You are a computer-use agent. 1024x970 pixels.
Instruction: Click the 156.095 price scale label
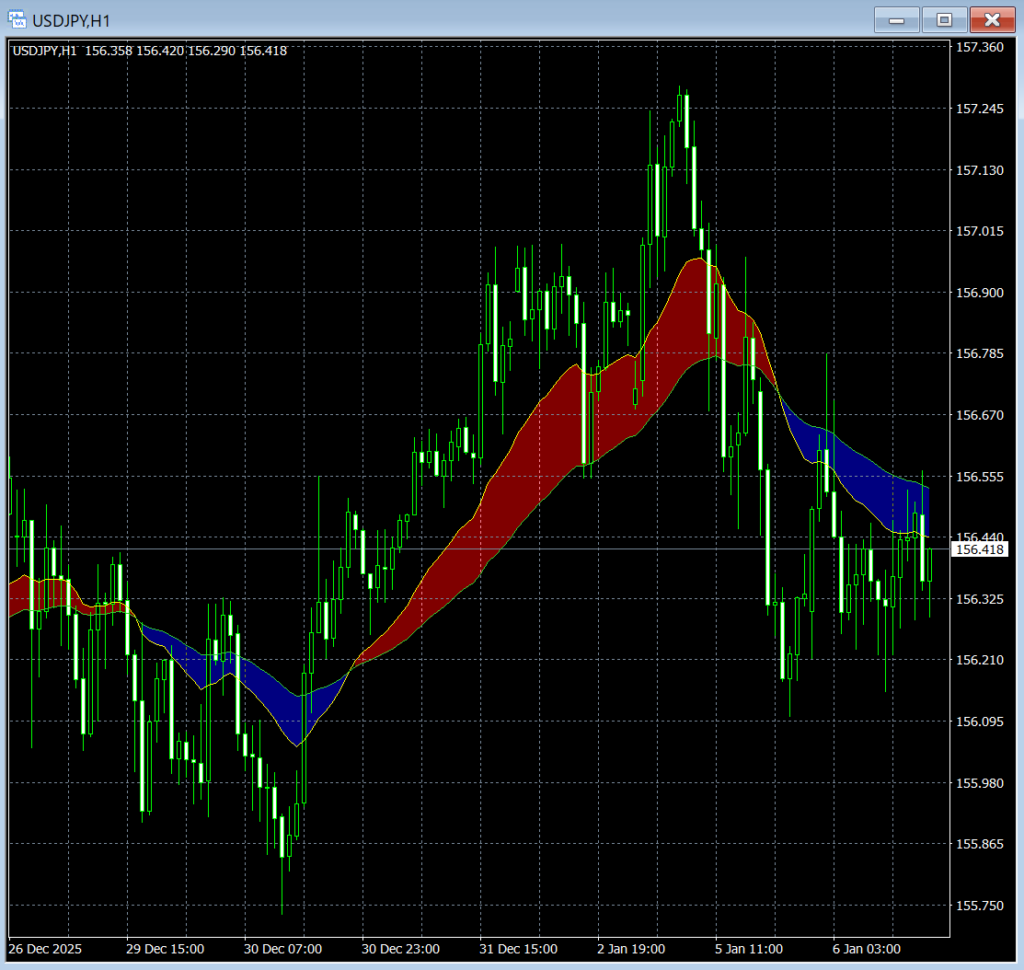[979, 721]
